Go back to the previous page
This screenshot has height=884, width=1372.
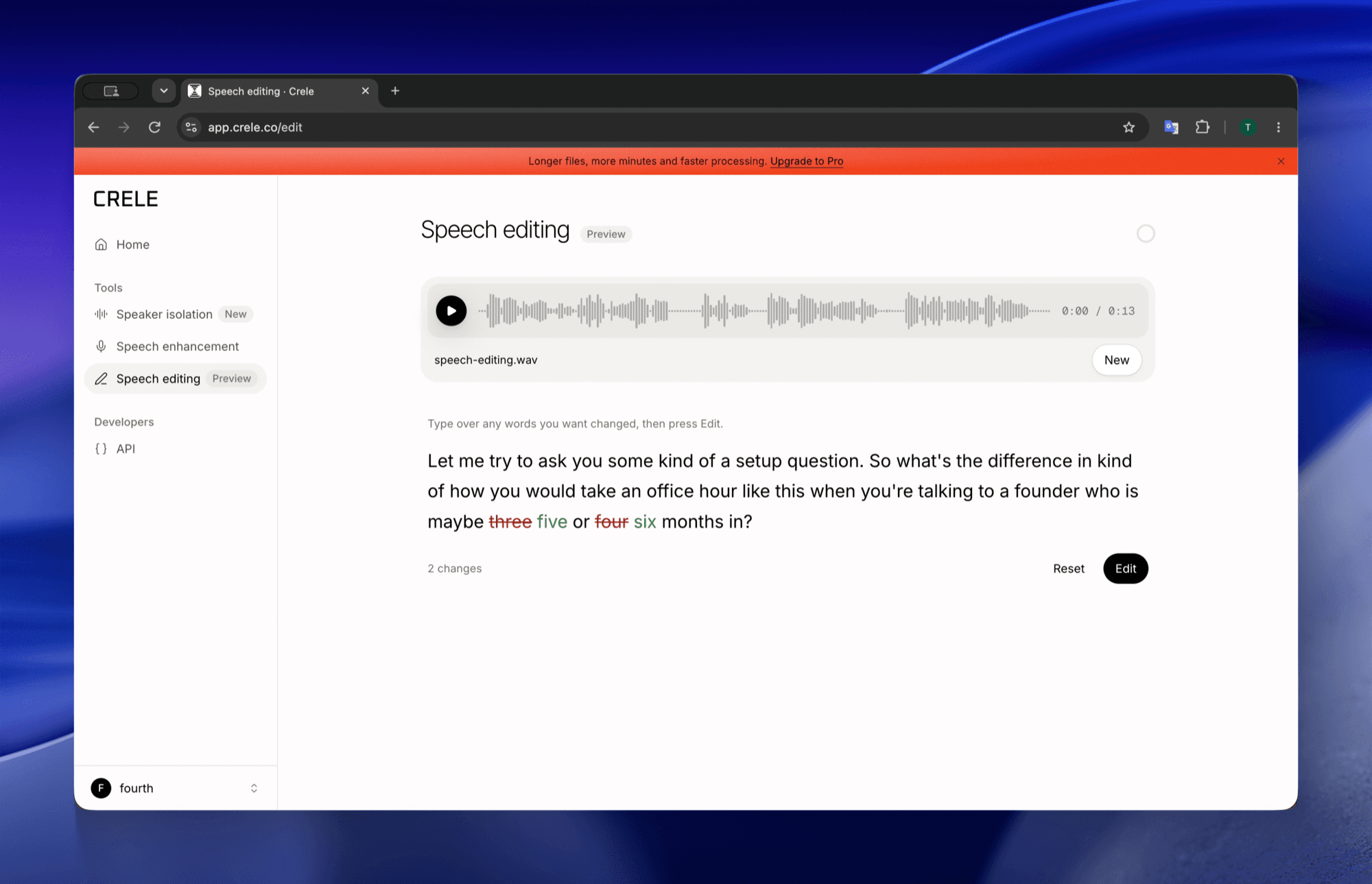pyautogui.click(x=94, y=127)
